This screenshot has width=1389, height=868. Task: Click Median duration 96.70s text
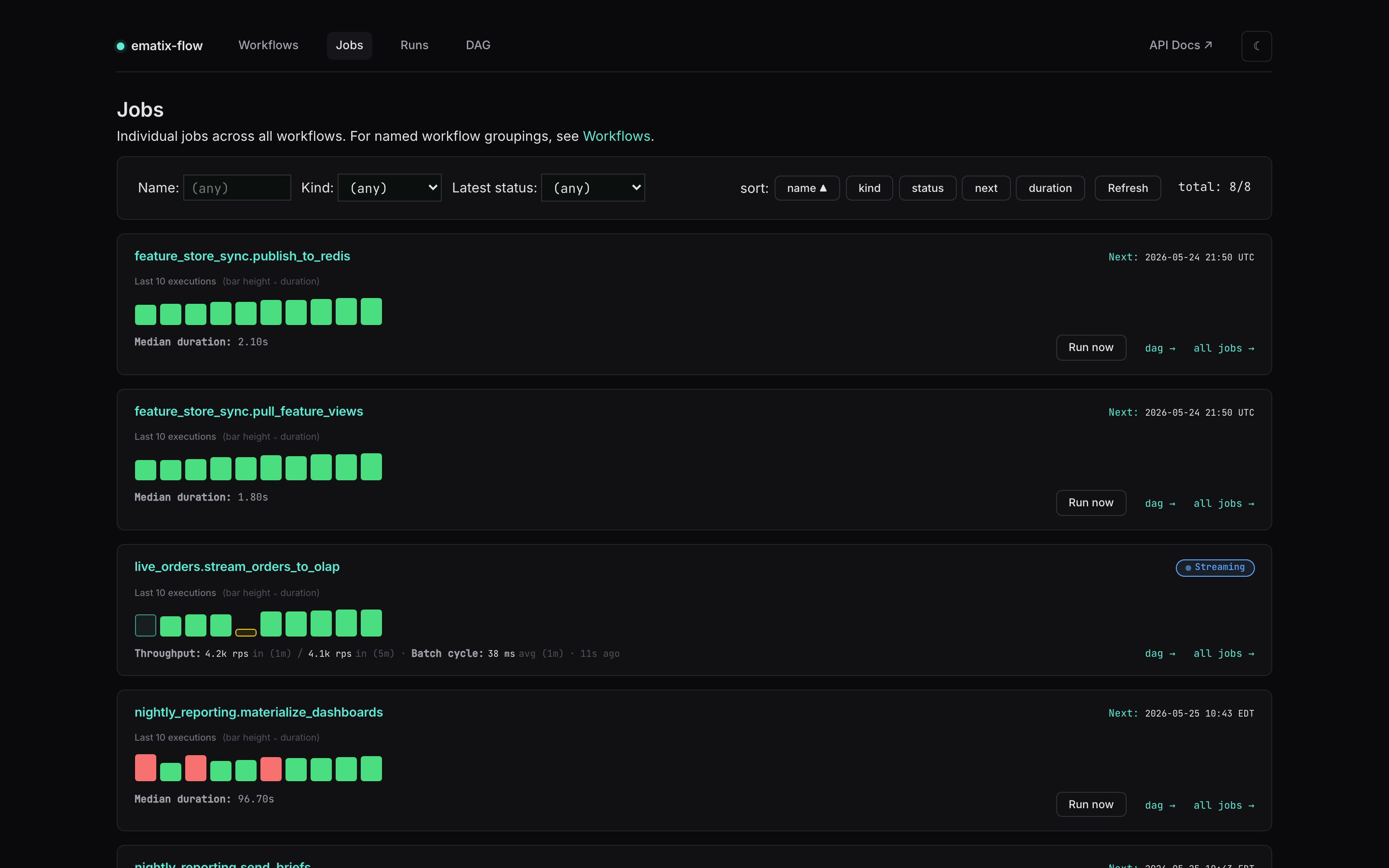point(204,799)
